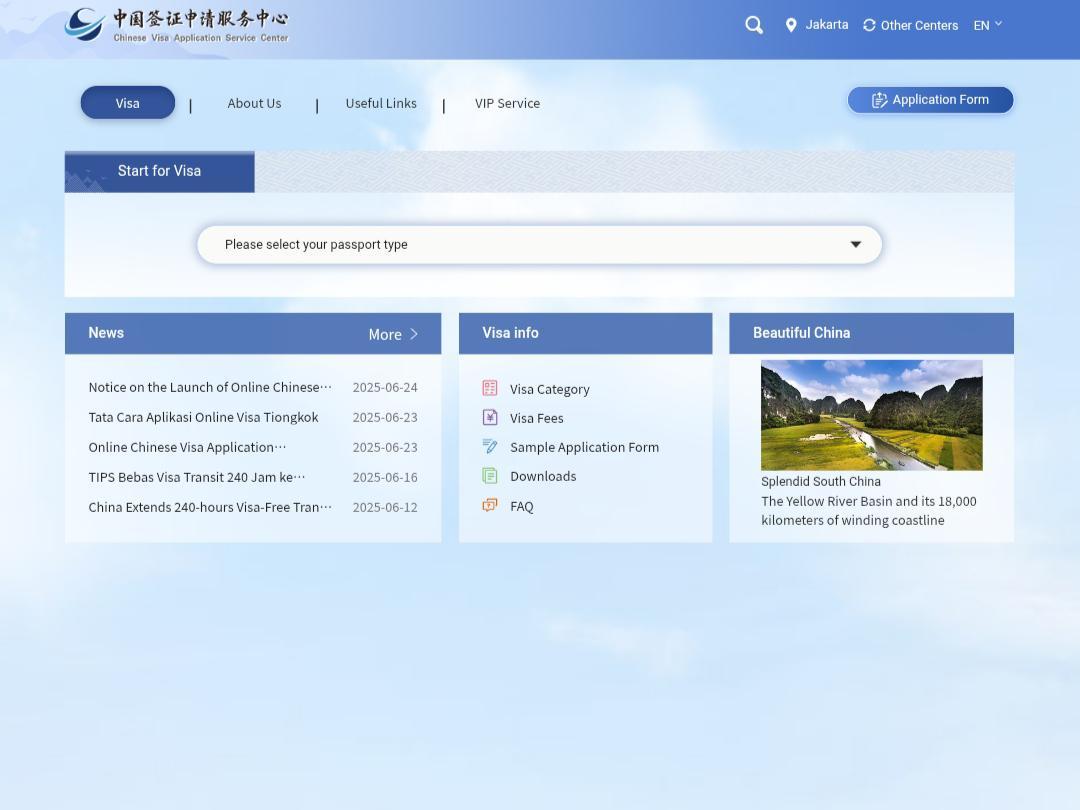Click the form icon on the Application Form button
Screen dimensions: 1080x810
click(880, 100)
